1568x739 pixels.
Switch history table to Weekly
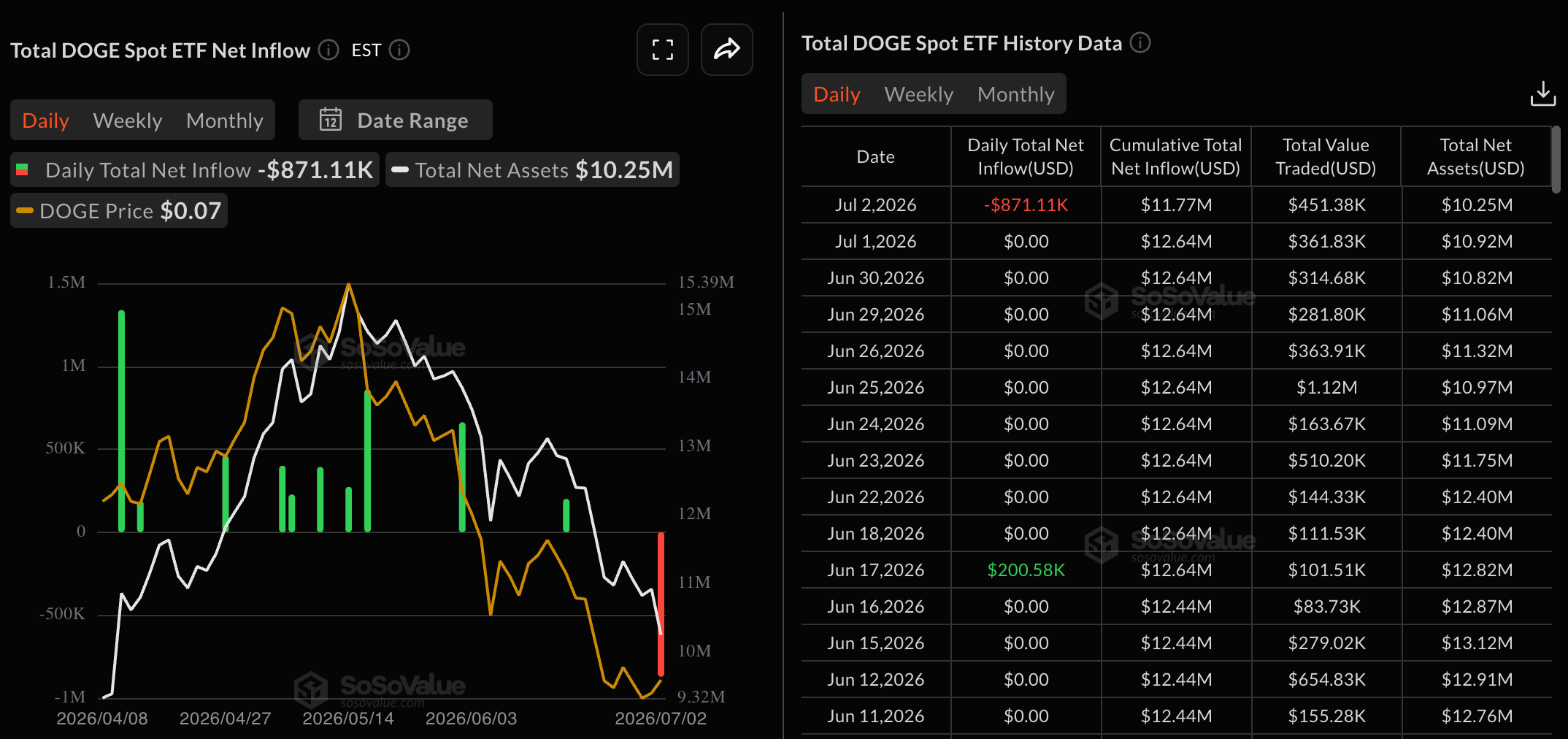point(919,94)
